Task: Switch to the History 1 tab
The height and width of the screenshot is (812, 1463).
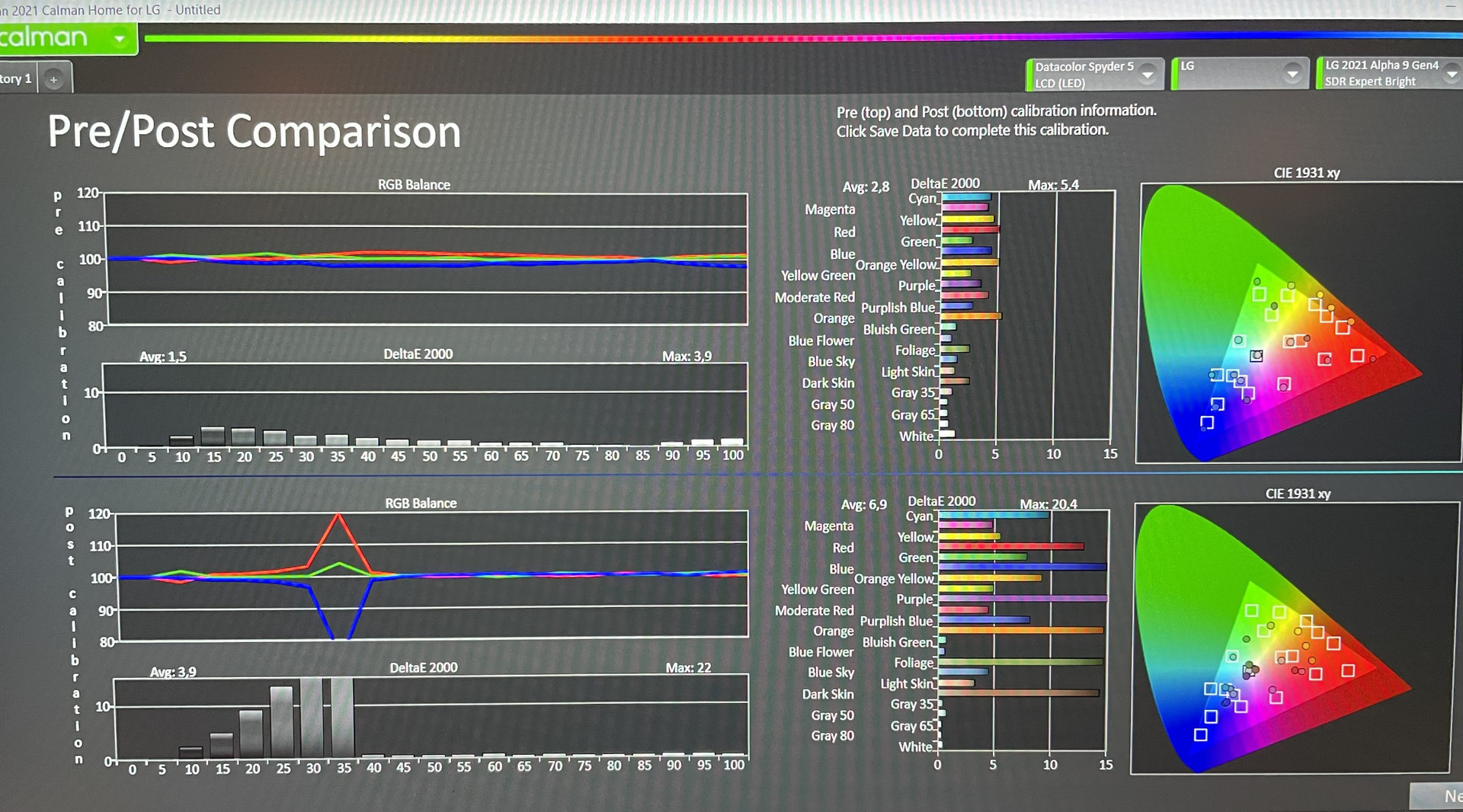Action: pos(17,79)
